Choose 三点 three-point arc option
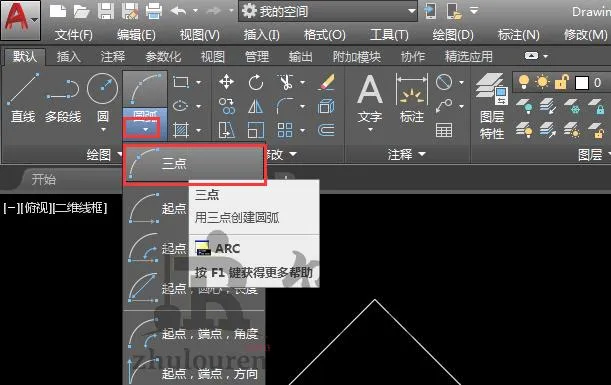611x385 pixels. 195,164
